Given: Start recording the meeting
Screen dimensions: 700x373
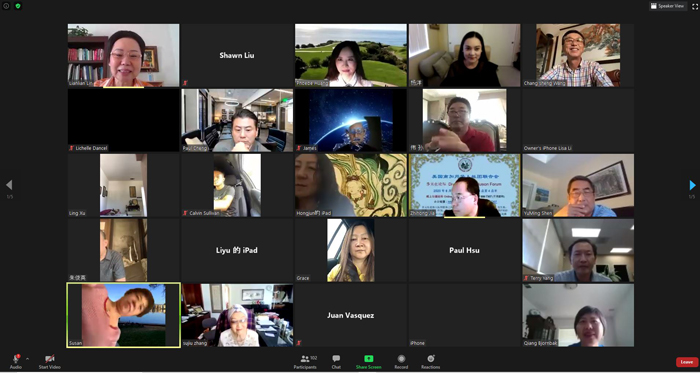Looking at the screenshot, I should [401, 361].
